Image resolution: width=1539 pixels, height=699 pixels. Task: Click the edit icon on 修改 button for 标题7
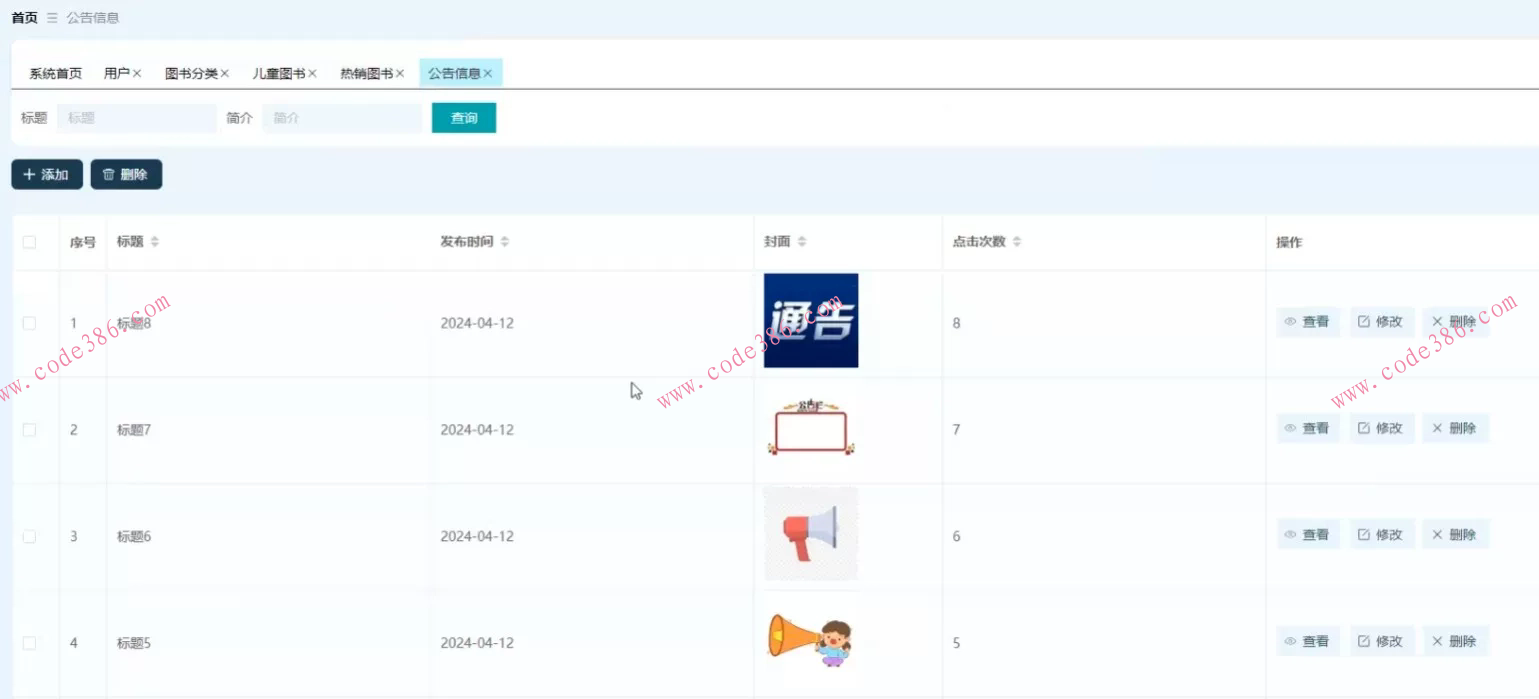[x=1365, y=427]
